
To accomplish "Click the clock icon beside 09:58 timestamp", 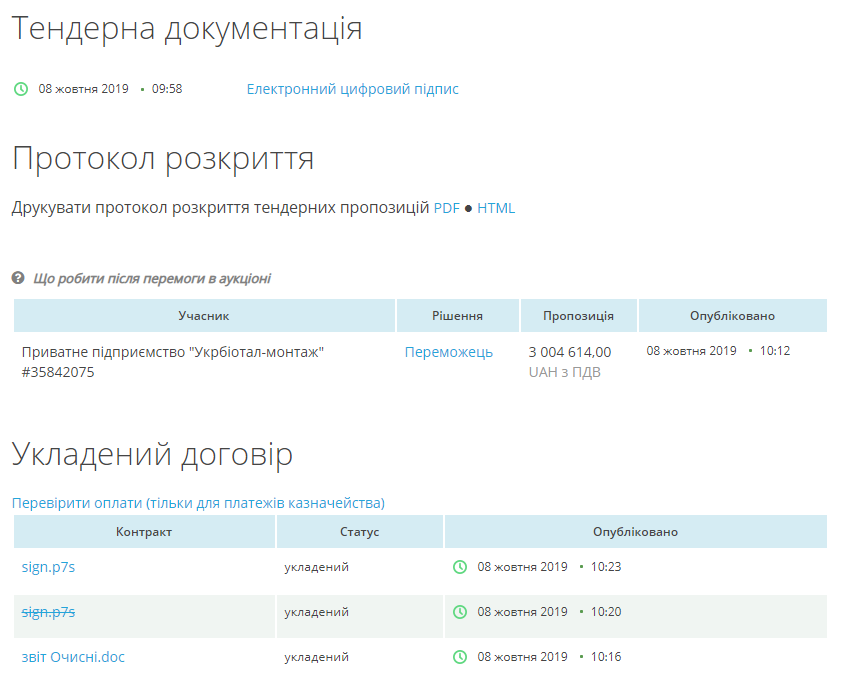I will 21,89.
